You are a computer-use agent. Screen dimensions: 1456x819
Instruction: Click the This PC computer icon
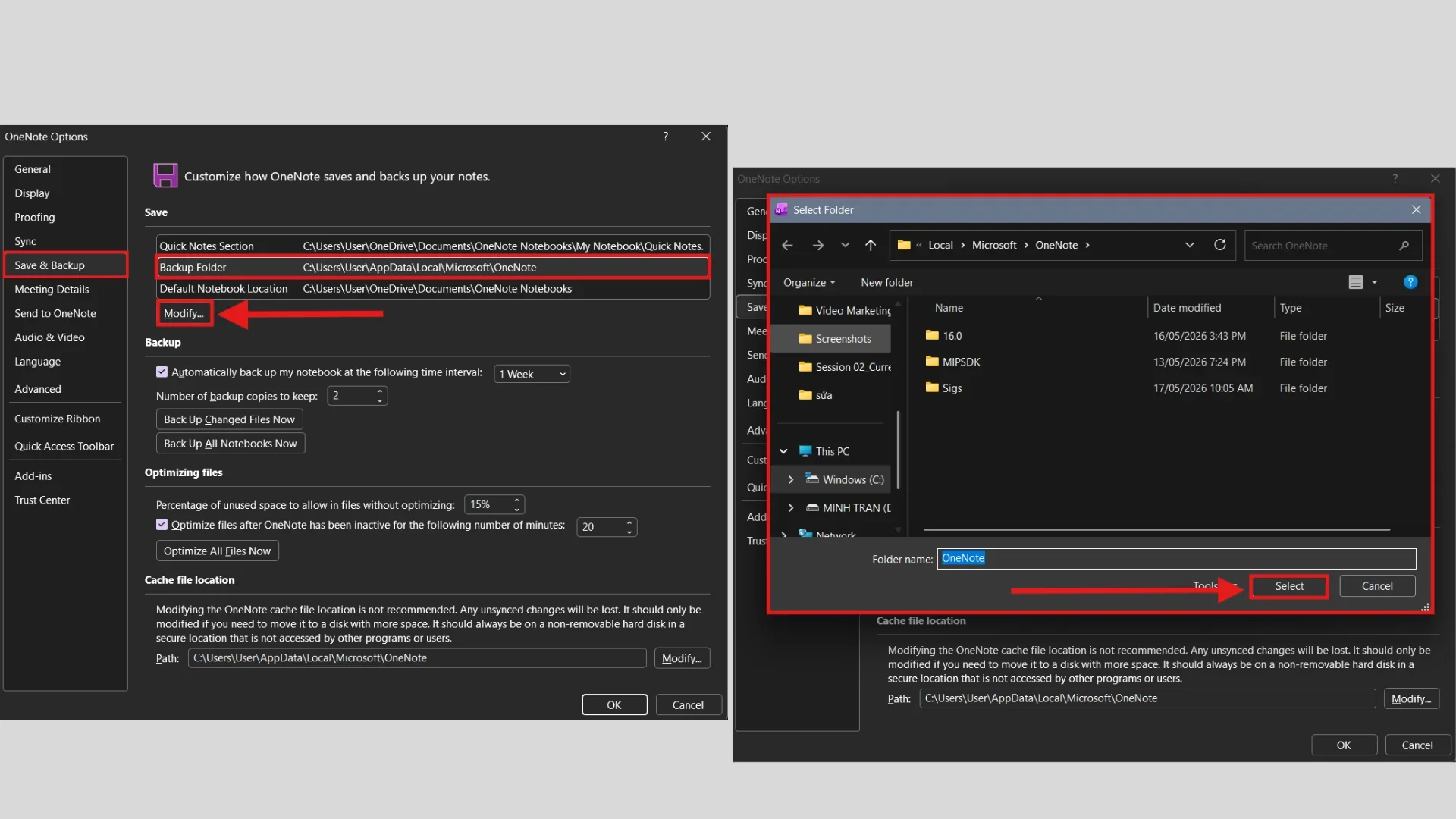click(x=805, y=451)
